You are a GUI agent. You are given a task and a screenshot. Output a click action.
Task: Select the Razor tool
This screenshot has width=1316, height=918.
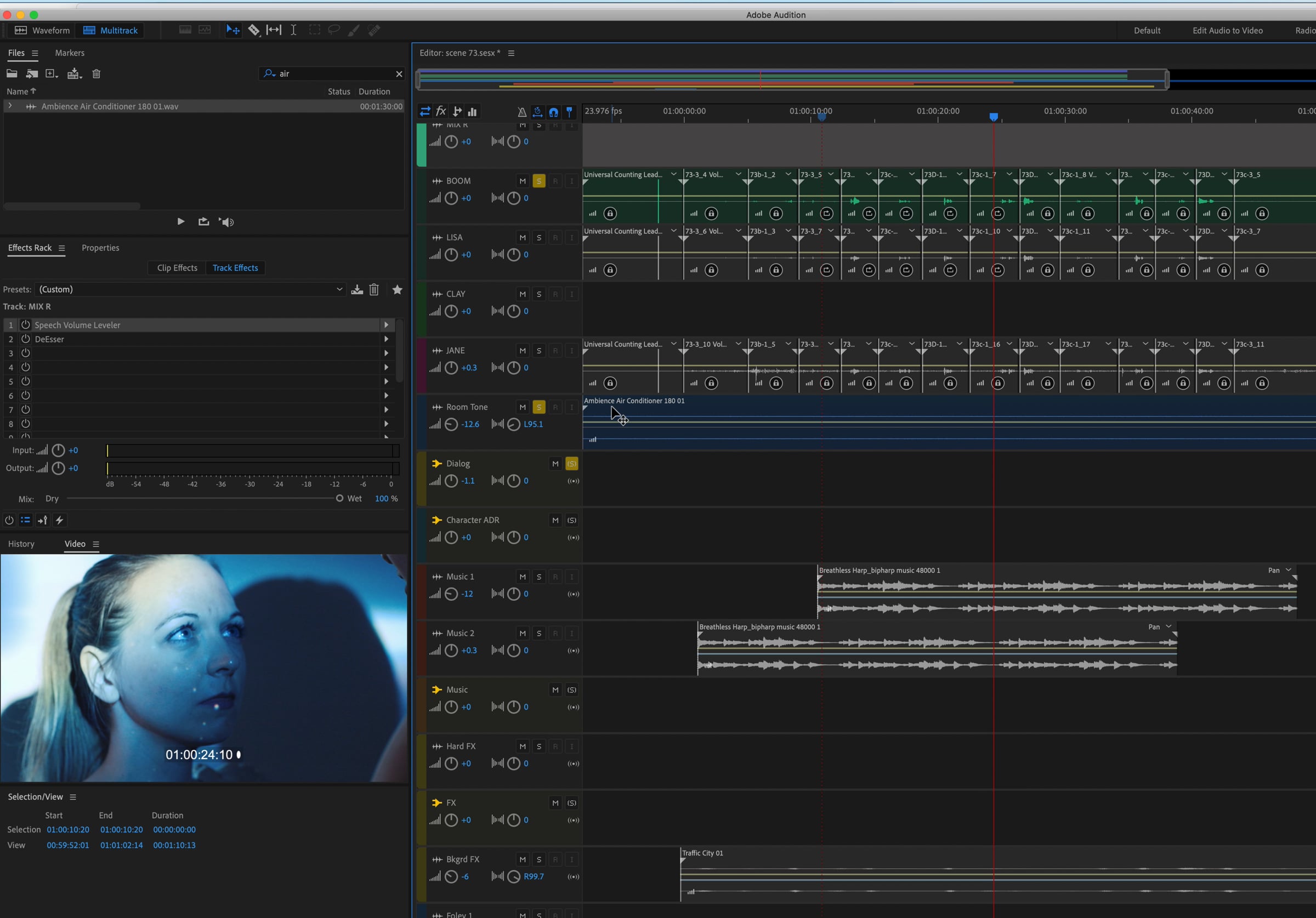tap(254, 30)
